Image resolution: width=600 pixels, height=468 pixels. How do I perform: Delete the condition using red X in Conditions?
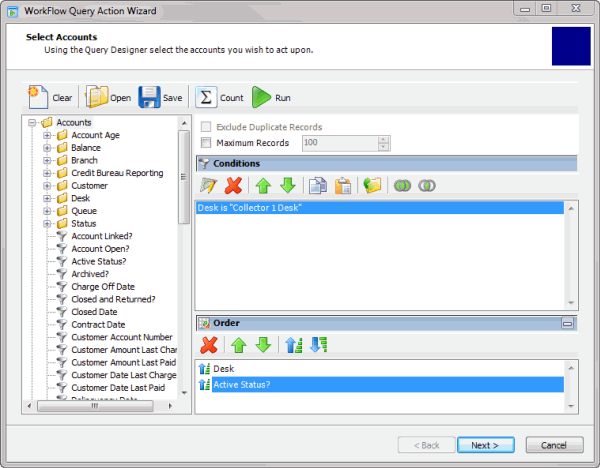[233, 185]
